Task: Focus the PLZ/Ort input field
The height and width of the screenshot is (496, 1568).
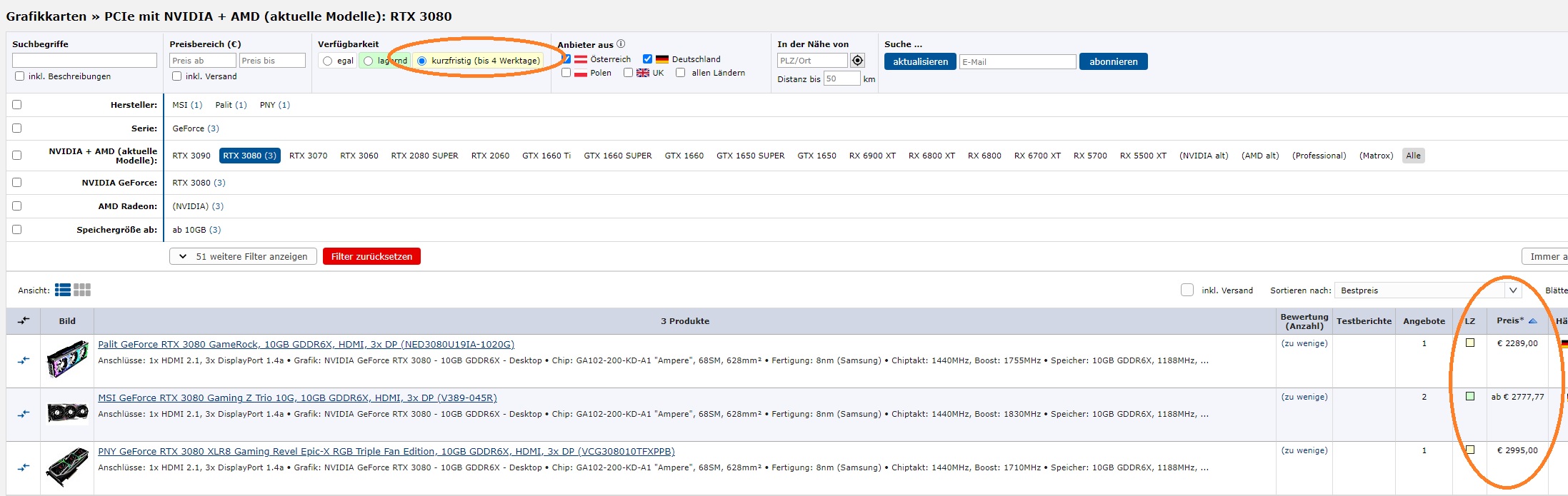Action: coord(812,61)
